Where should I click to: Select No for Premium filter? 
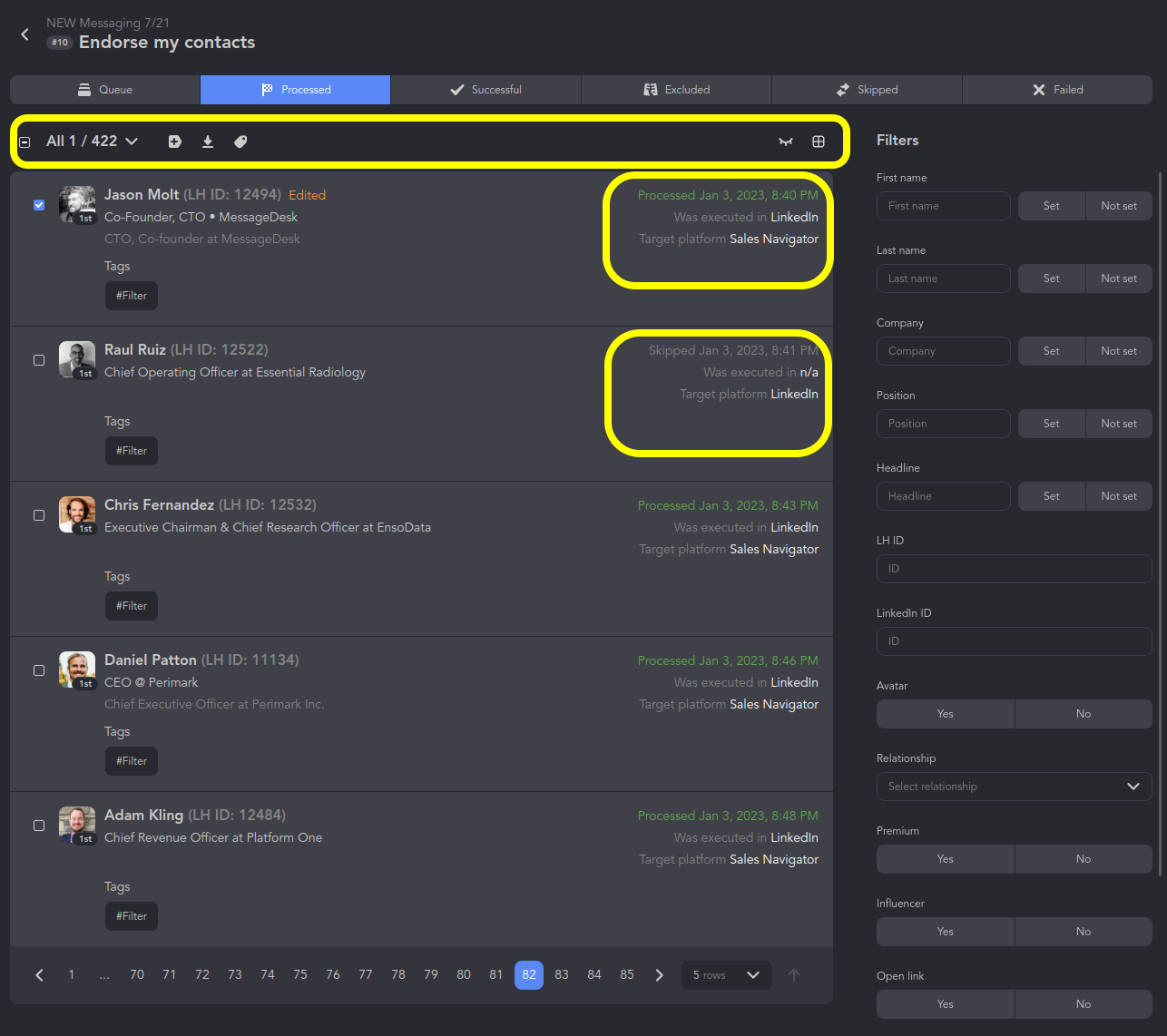click(x=1084, y=859)
